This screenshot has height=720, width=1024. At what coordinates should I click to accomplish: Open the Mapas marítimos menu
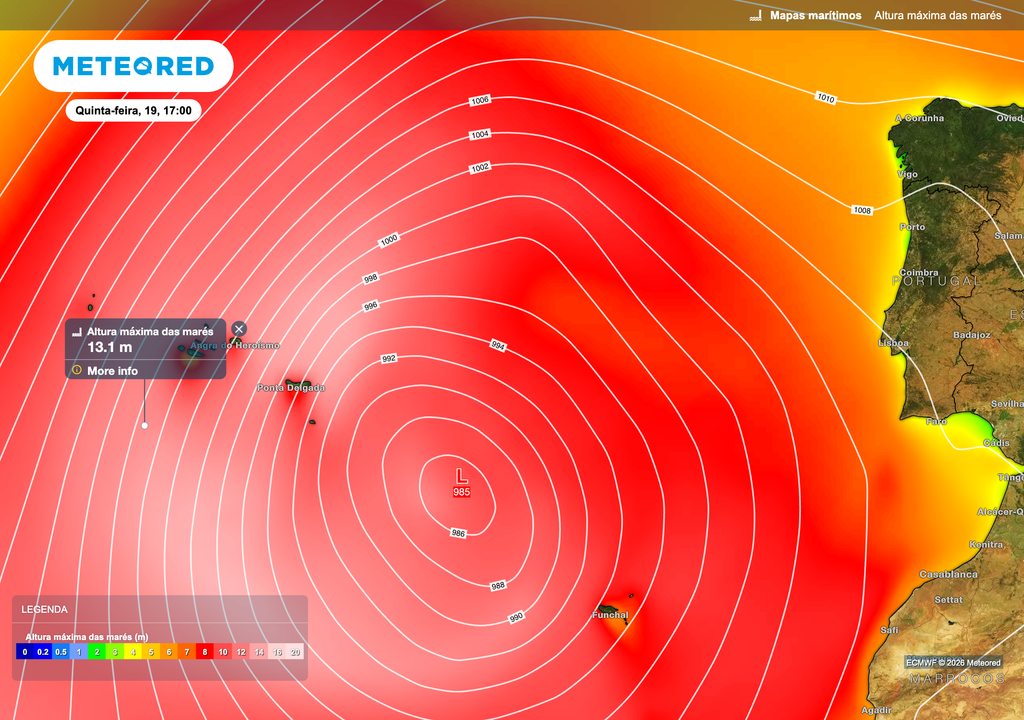(815, 16)
